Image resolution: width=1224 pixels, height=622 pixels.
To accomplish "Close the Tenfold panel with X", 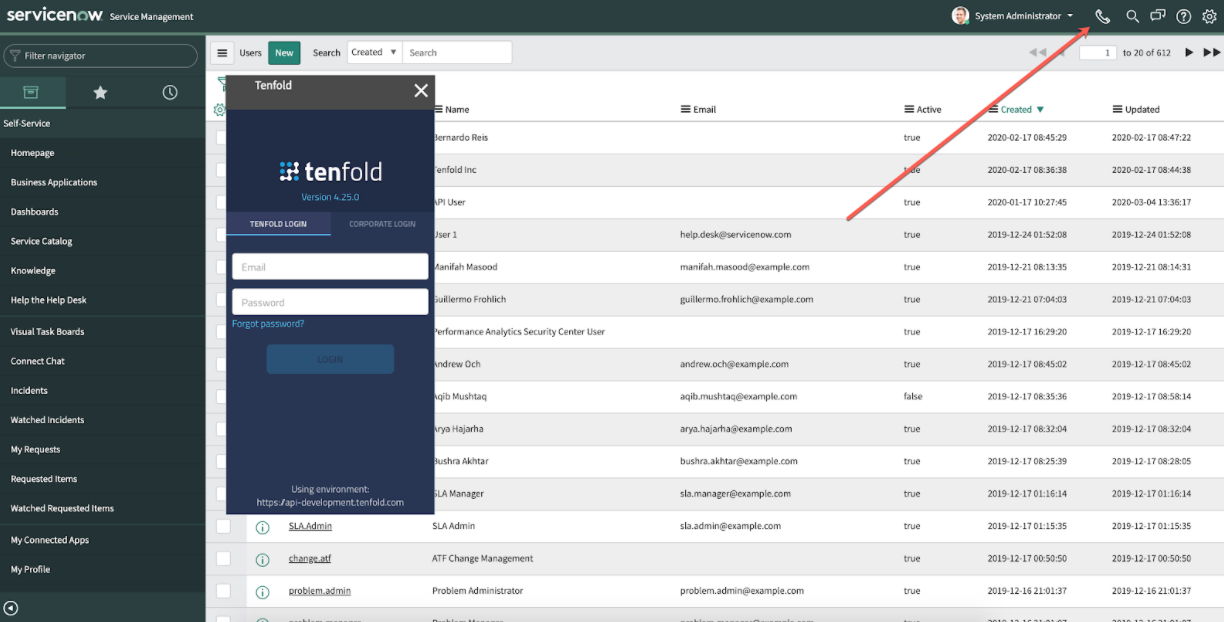I will pyautogui.click(x=421, y=90).
